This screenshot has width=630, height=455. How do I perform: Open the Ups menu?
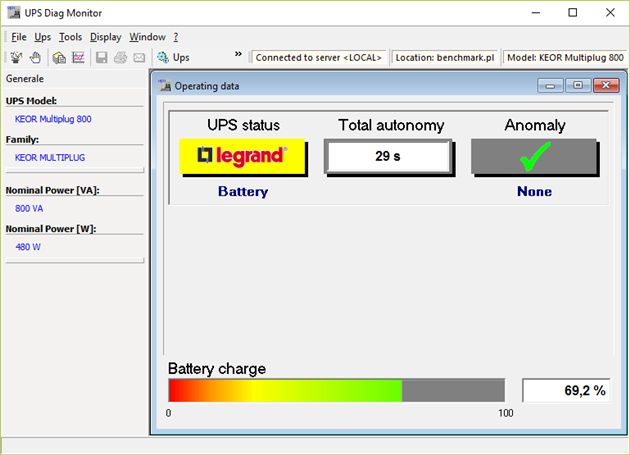[x=43, y=37]
